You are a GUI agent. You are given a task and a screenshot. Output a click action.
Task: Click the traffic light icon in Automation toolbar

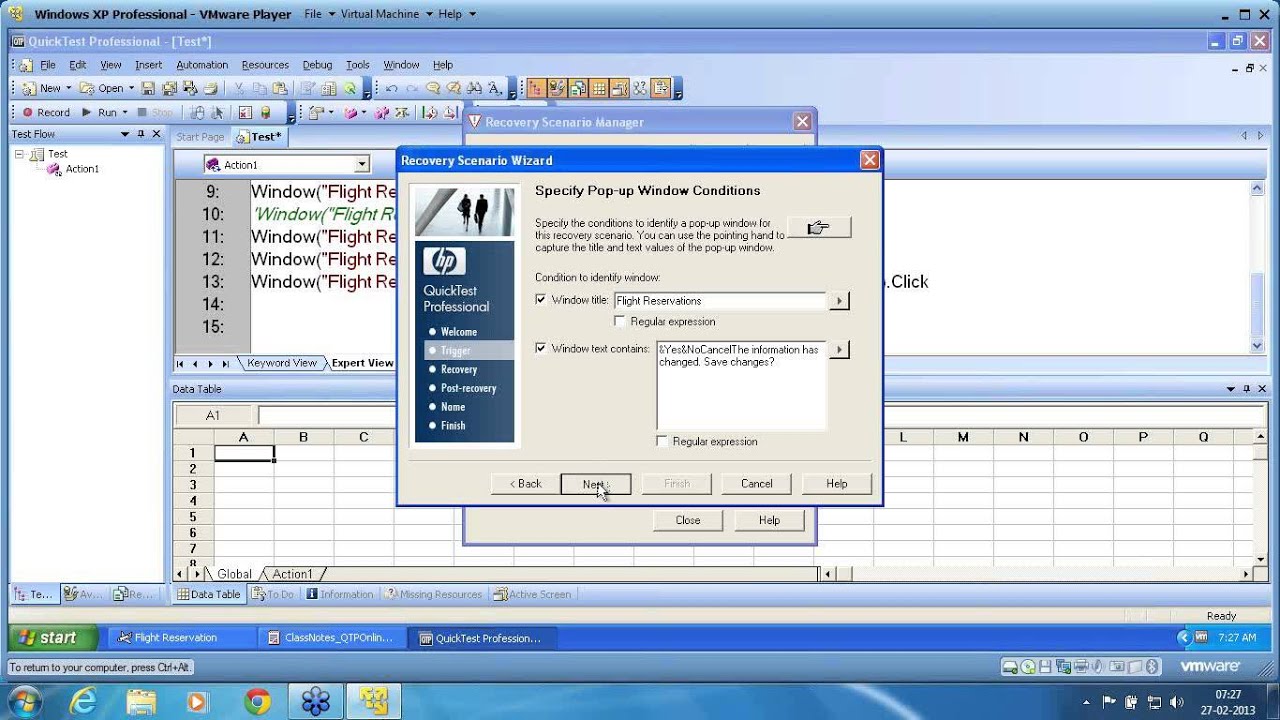[266, 112]
